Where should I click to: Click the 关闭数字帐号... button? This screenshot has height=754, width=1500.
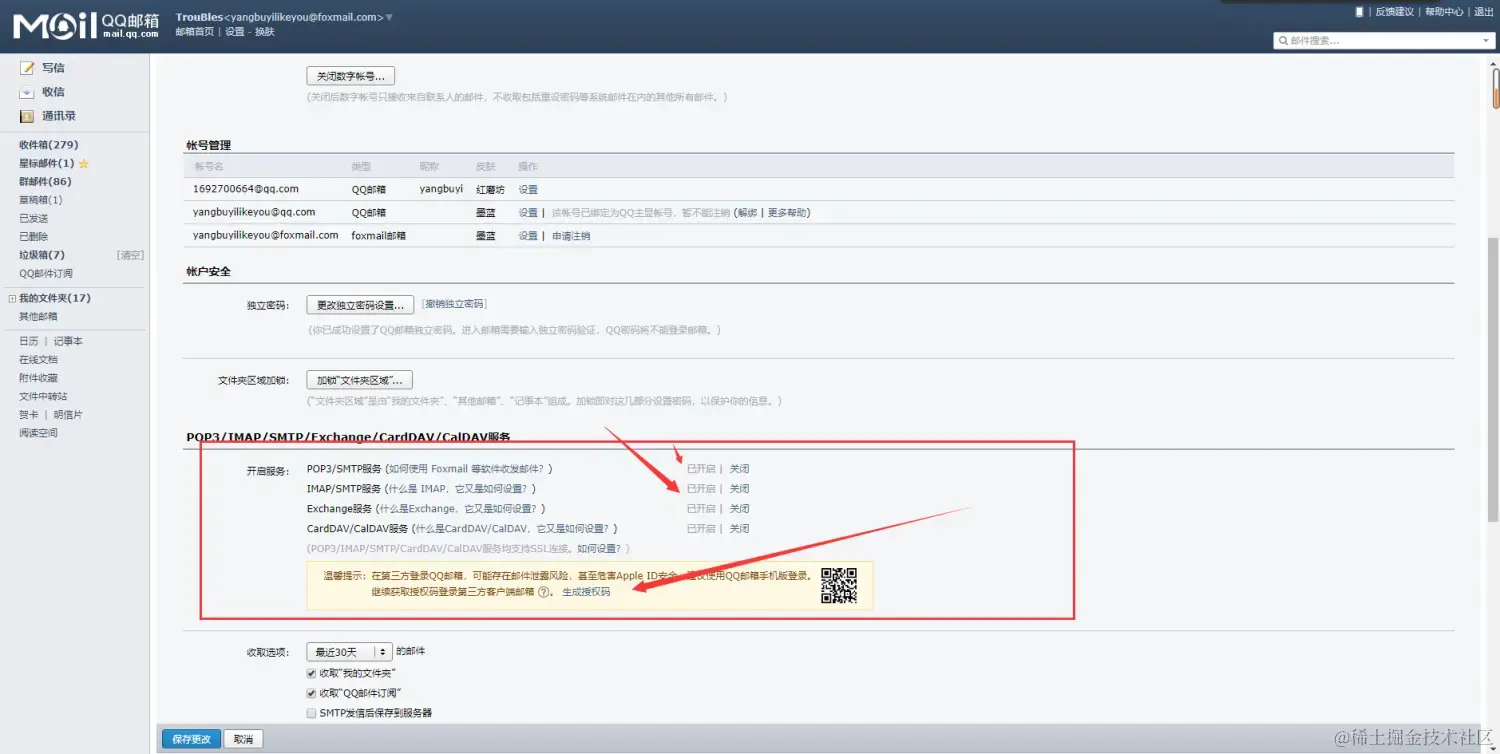351,76
